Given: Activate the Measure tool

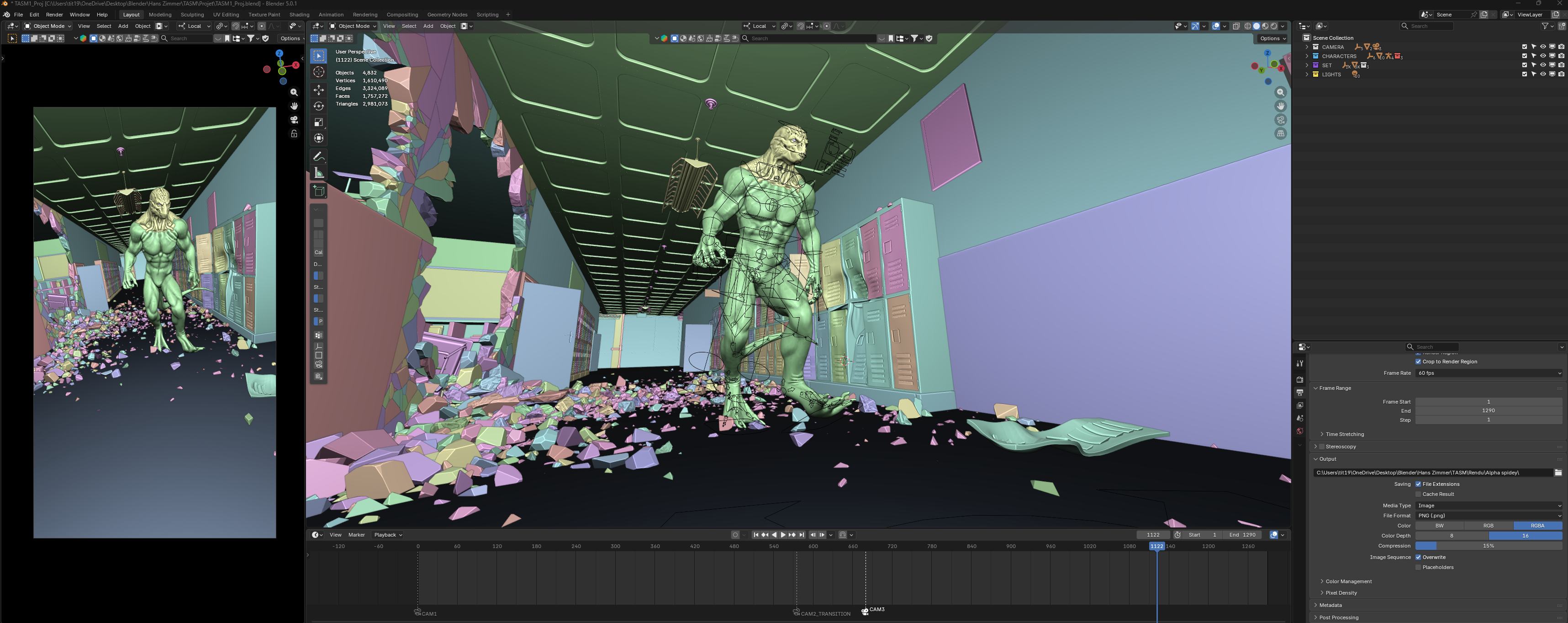Looking at the screenshot, I should pyautogui.click(x=318, y=173).
